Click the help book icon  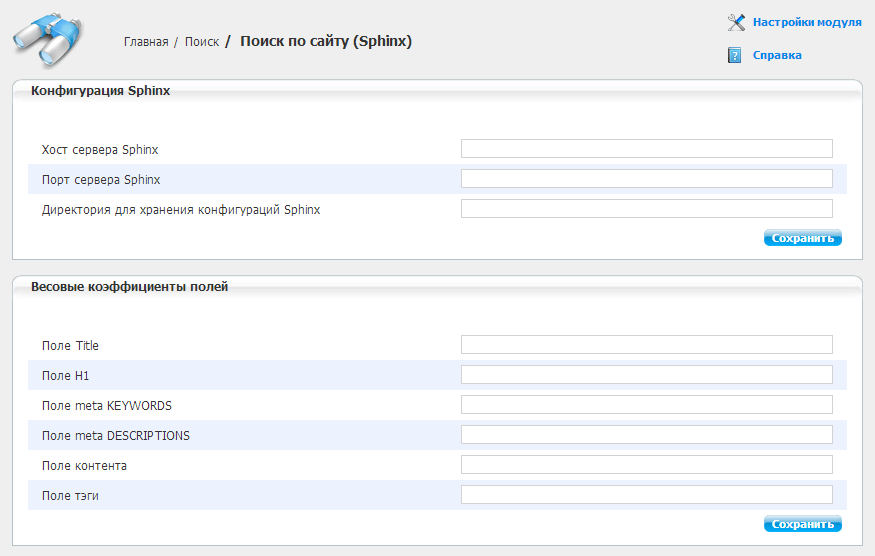(735, 55)
